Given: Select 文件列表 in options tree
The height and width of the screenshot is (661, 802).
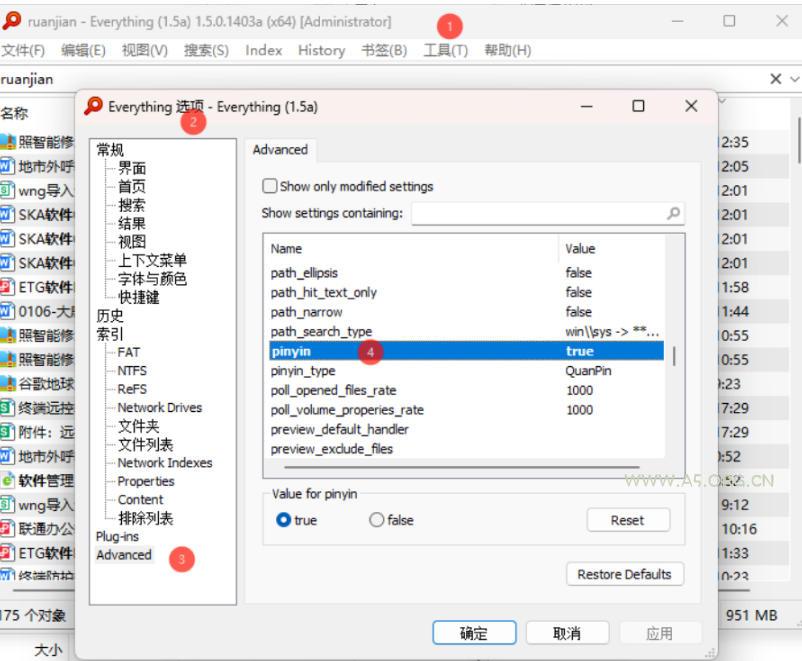Looking at the screenshot, I should pos(145,445).
